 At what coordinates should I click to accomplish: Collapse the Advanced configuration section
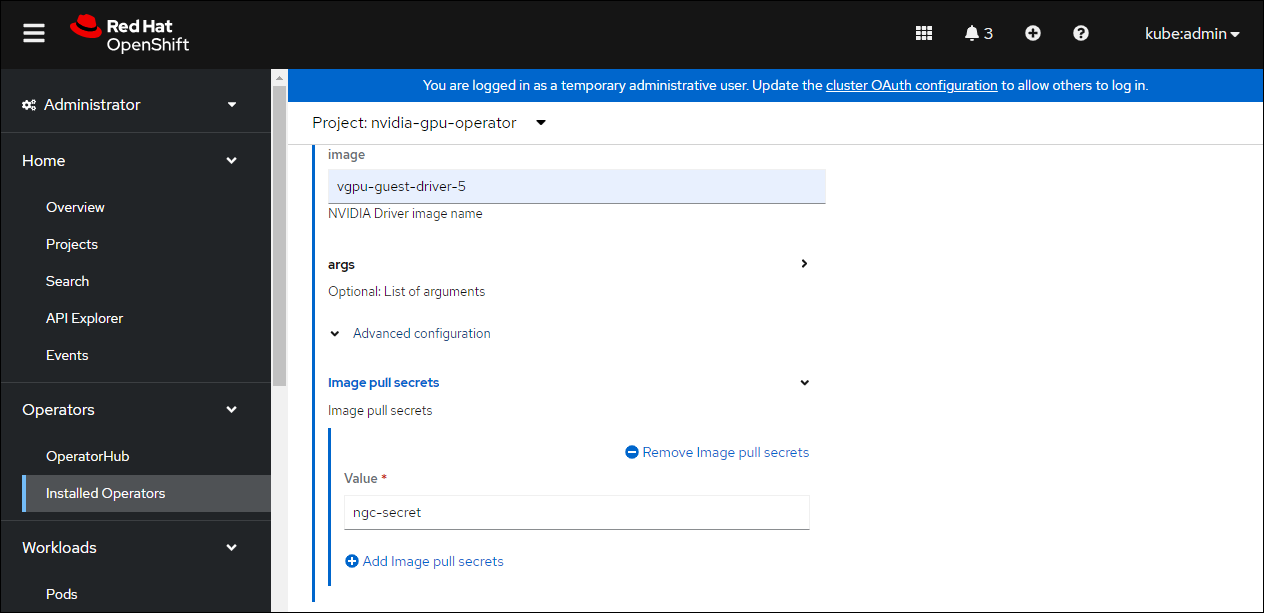(x=335, y=334)
